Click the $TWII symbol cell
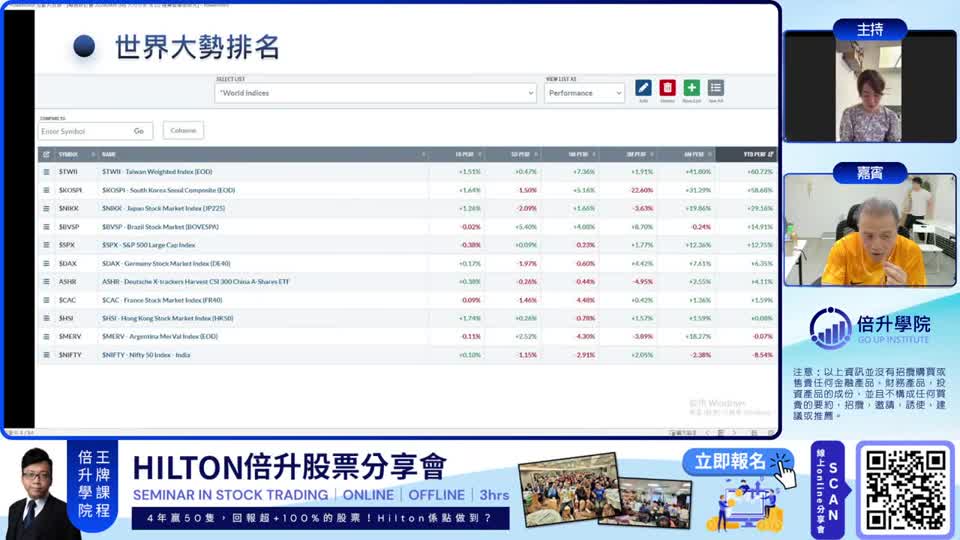The image size is (960, 540). pos(68,172)
